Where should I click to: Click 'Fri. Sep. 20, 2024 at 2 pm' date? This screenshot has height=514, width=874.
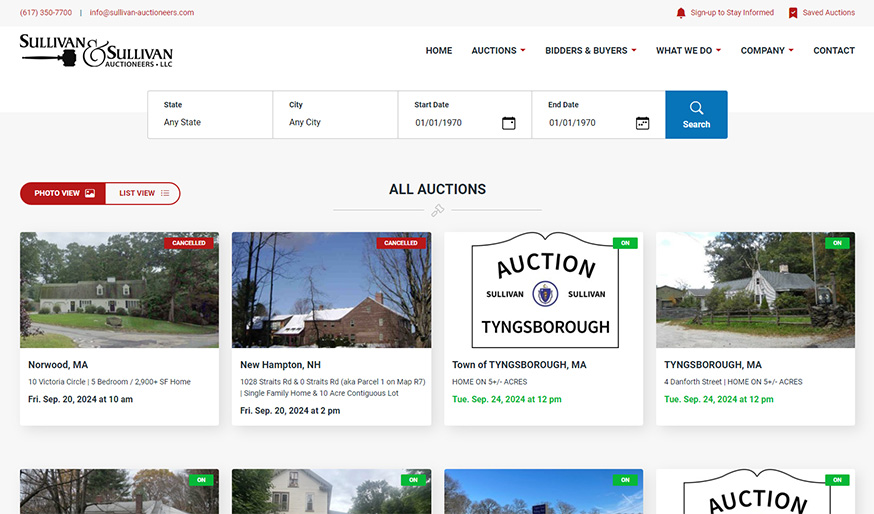(x=290, y=411)
